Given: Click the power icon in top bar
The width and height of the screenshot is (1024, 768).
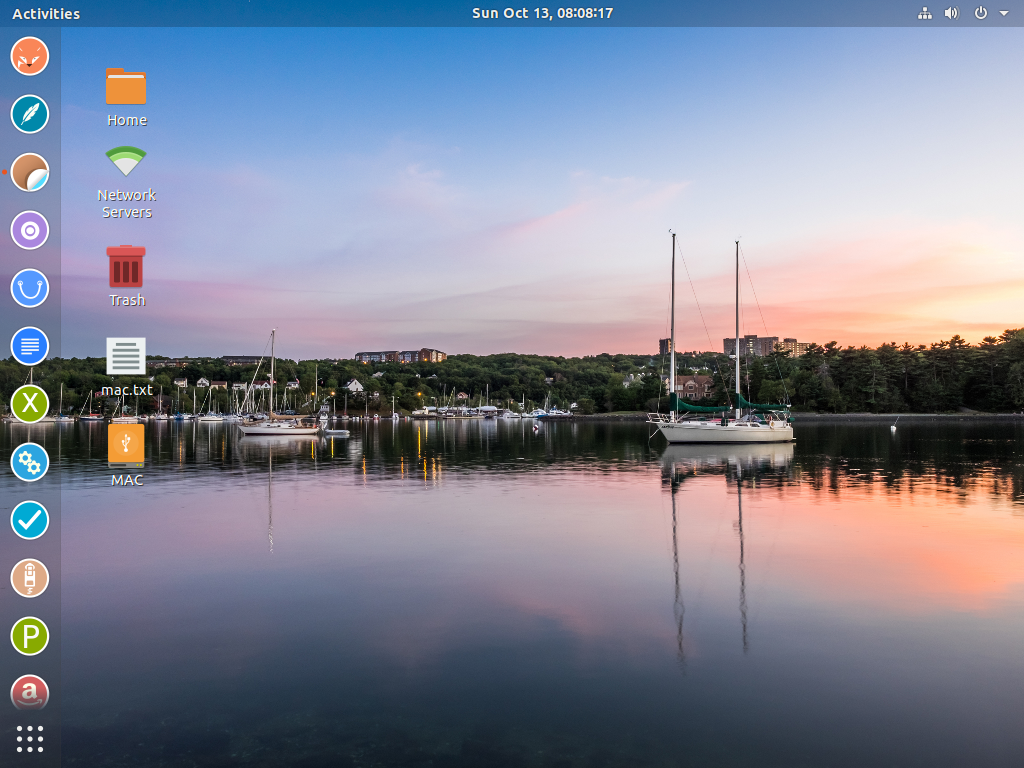Looking at the screenshot, I should [x=980, y=13].
